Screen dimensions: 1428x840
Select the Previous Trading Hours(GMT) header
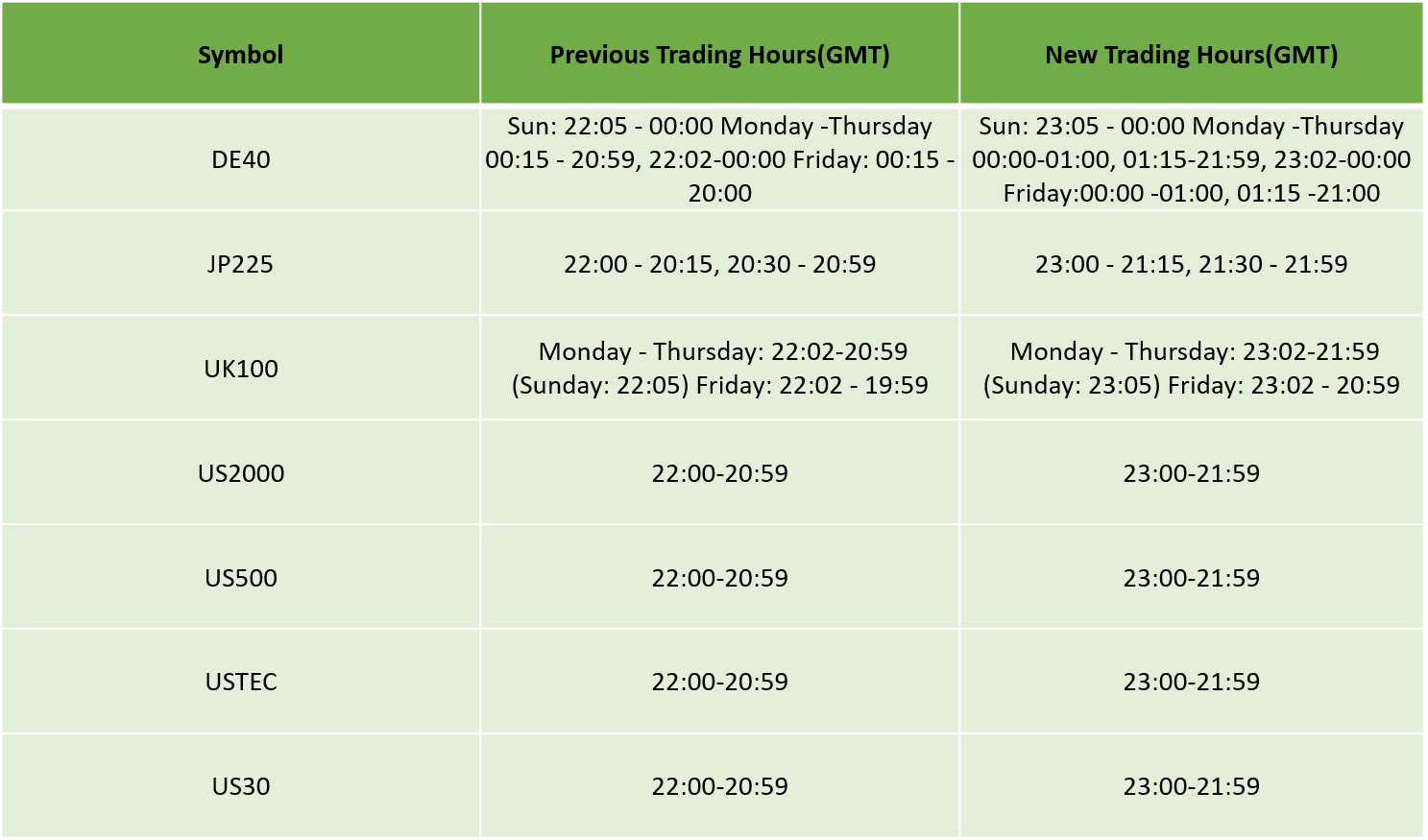pos(719,54)
